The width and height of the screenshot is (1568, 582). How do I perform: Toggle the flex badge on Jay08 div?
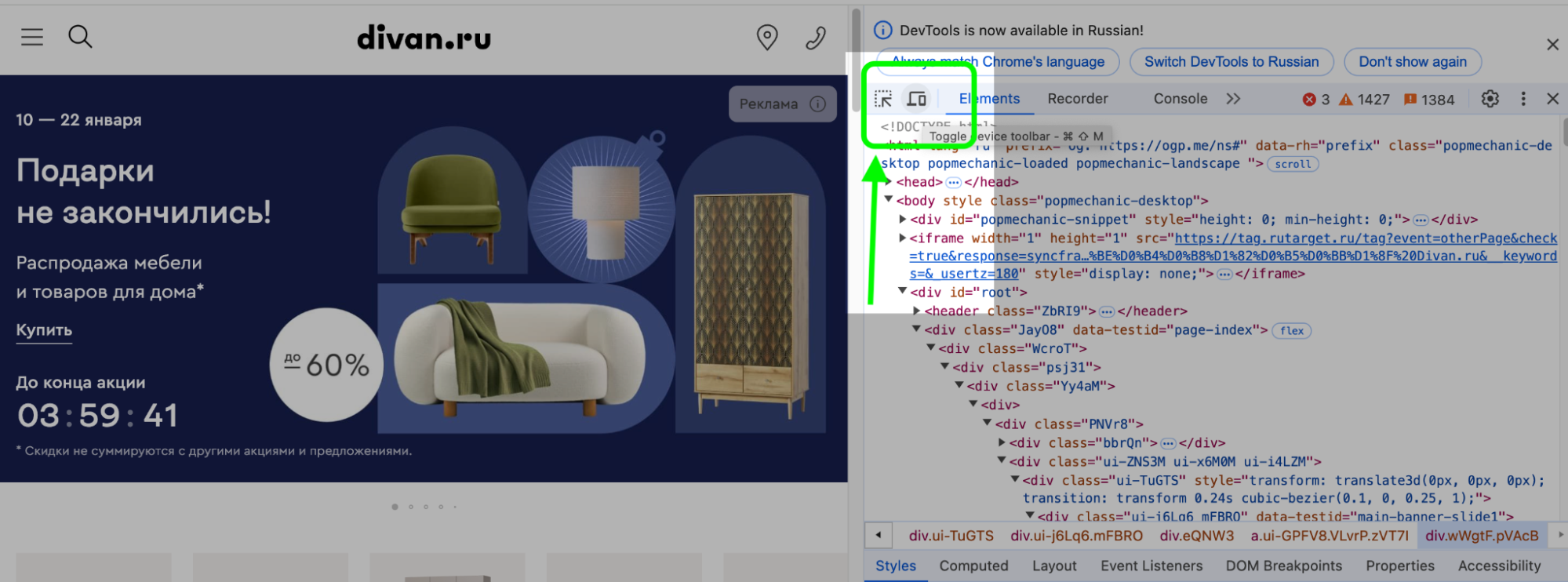[x=1291, y=331]
